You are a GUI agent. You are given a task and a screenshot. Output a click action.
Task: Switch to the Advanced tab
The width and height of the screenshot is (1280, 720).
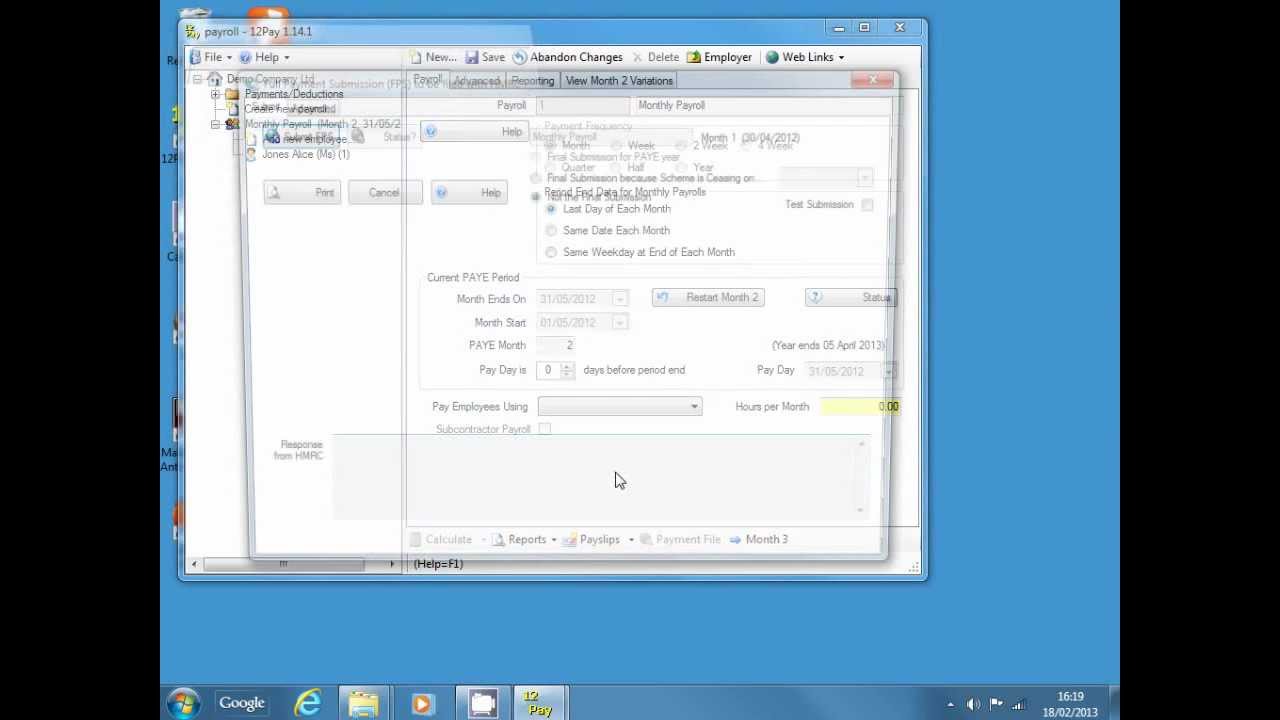click(x=476, y=81)
